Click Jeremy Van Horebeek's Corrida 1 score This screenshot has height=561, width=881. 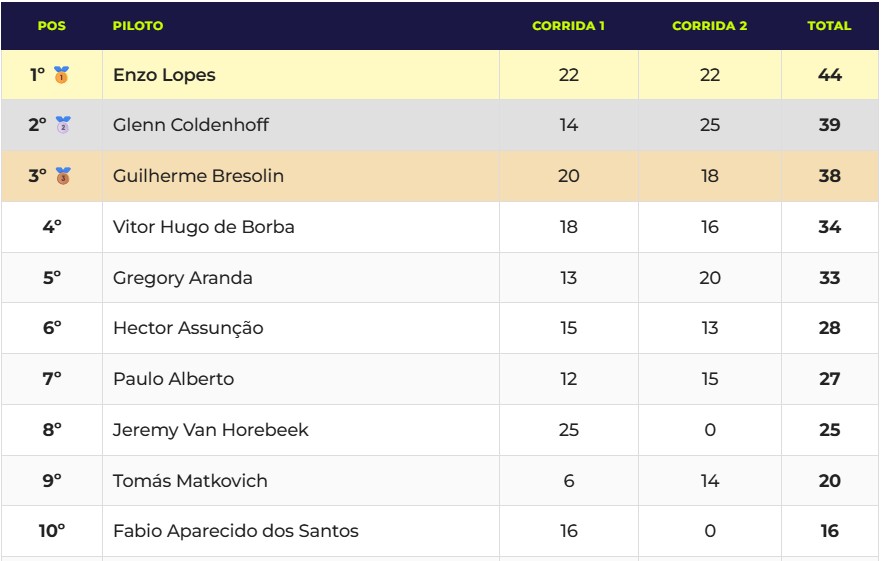click(x=568, y=430)
